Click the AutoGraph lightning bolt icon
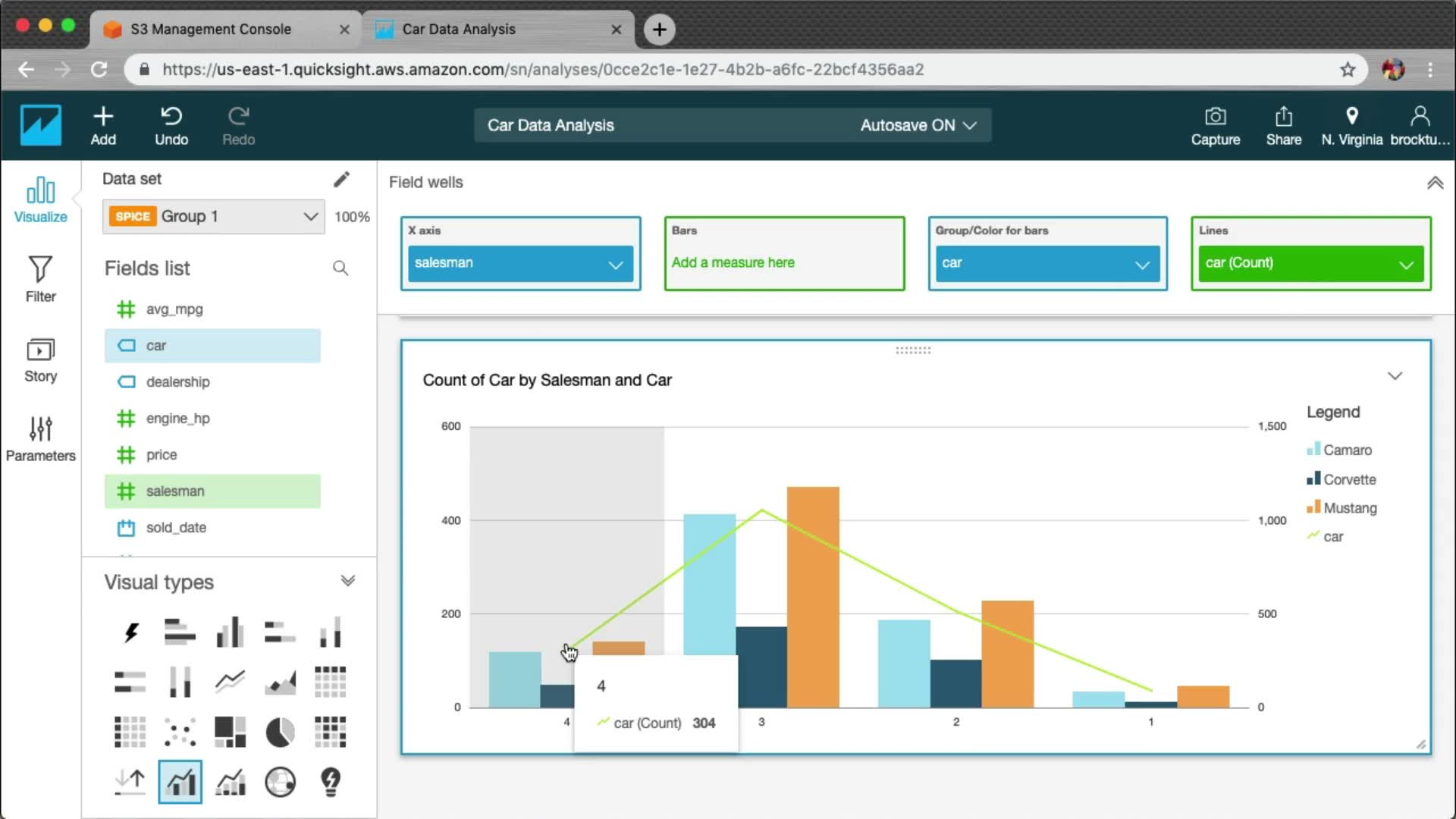The width and height of the screenshot is (1456, 819). 130,632
